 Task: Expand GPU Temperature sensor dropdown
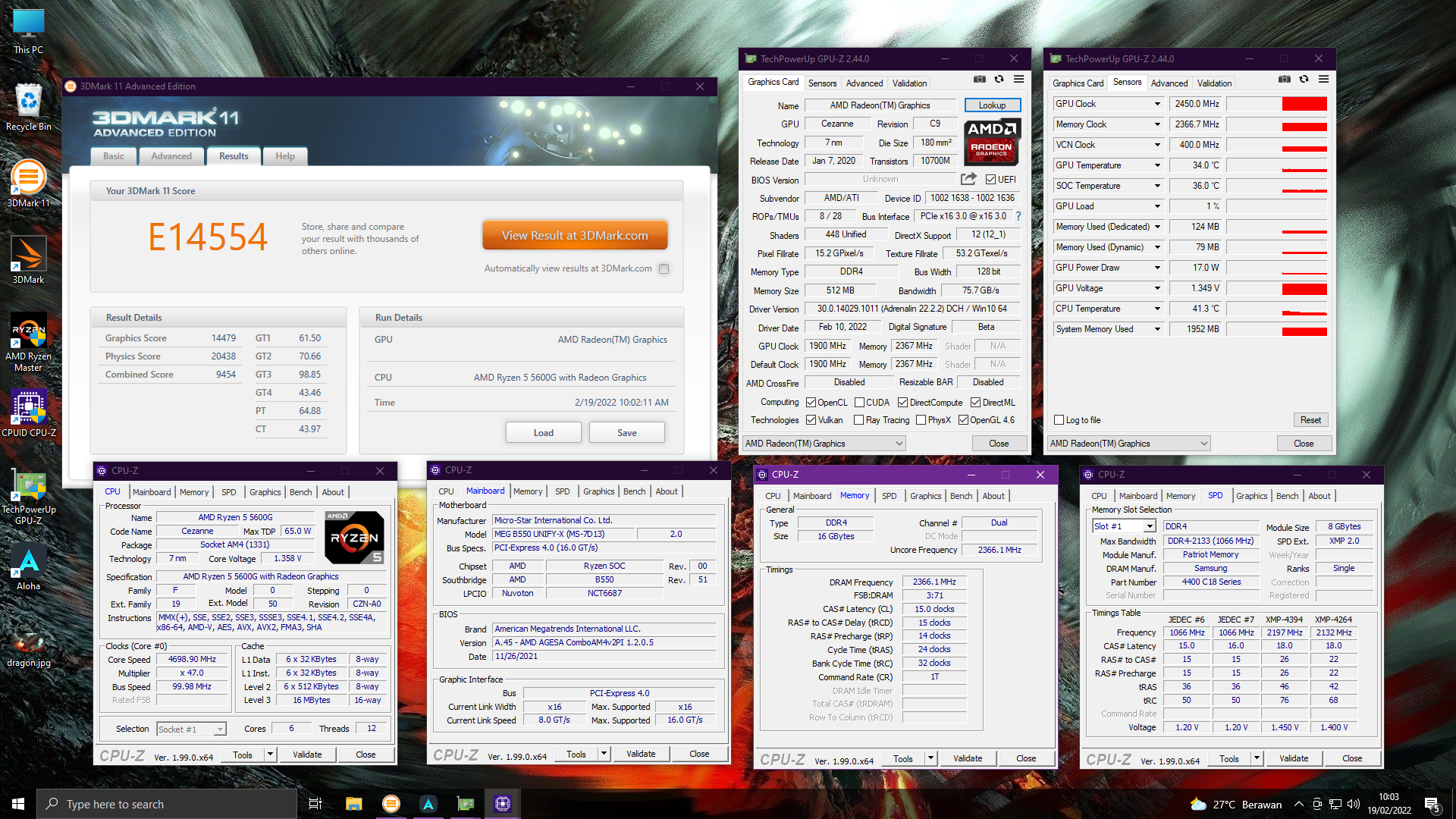[x=1157, y=165]
